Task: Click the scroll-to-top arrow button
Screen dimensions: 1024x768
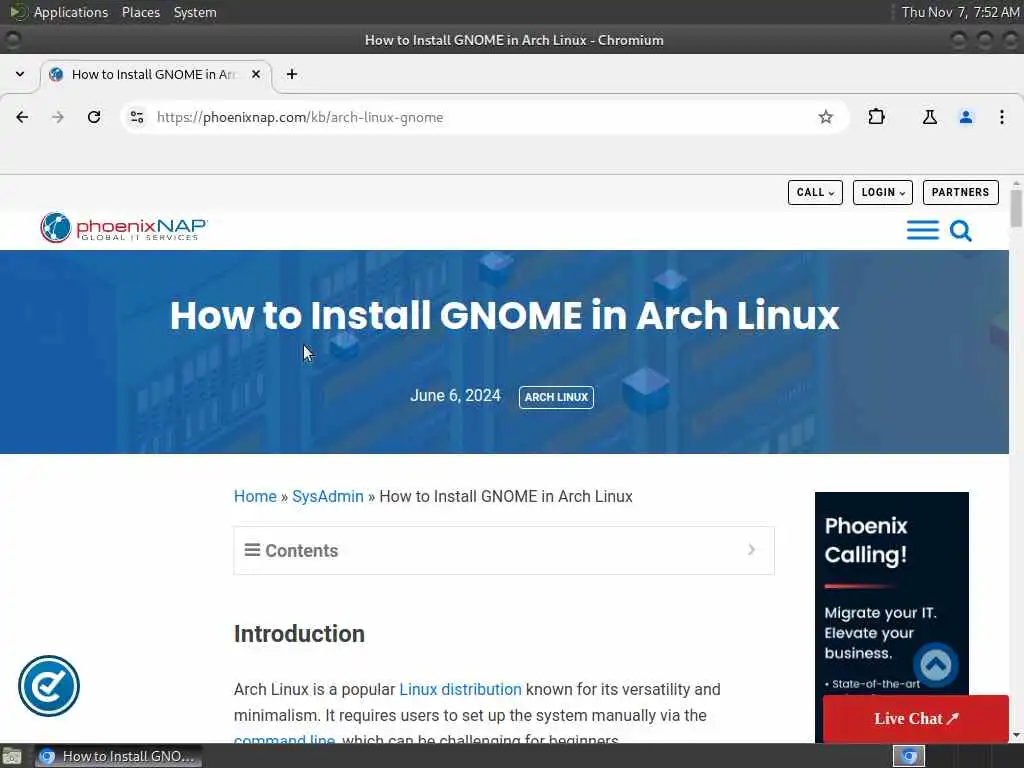Action: (x=935, y=665)
